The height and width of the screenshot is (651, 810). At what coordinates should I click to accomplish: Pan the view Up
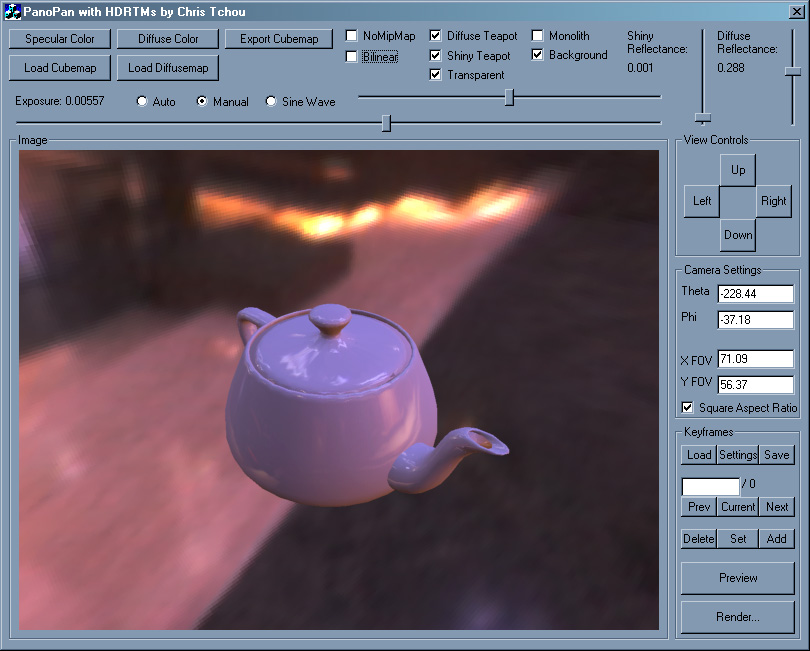[x=738, y=170]
